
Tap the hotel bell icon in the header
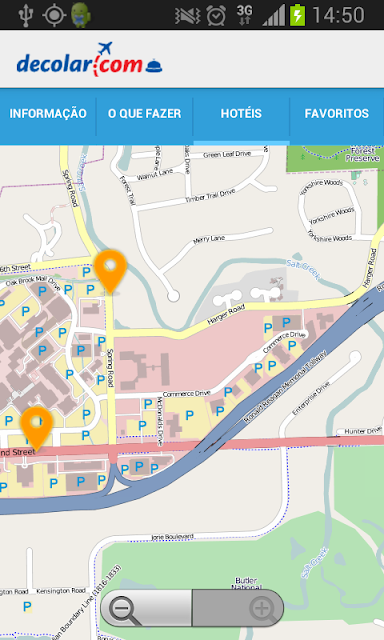[x=154, y=65]
